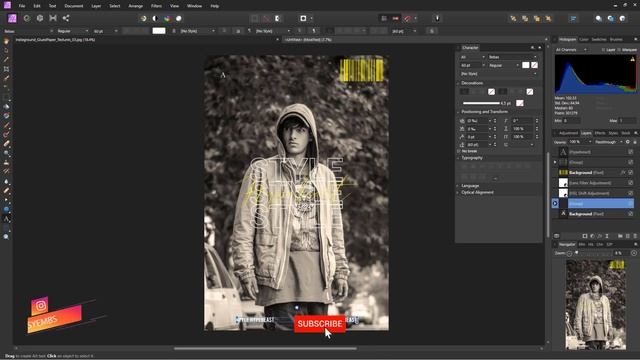Apply Auto Colours from toolbar

(167, 18)
